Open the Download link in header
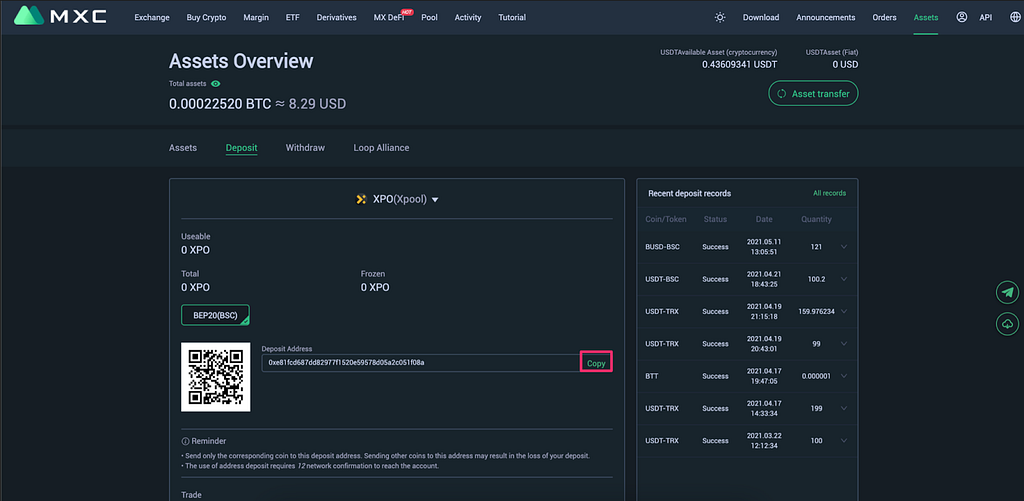1024x501 pixels. 761,18
